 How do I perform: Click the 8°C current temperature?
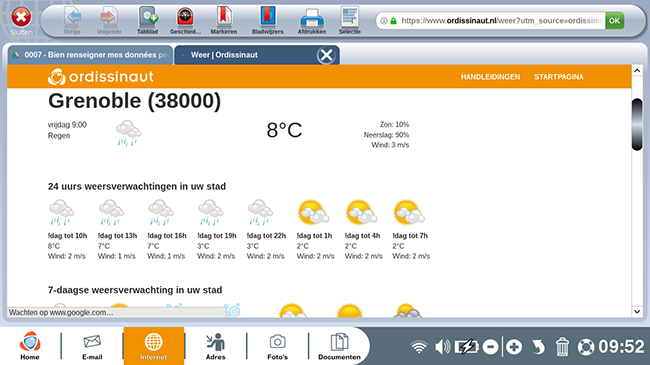pyautogui.click(x=284, y=130)
